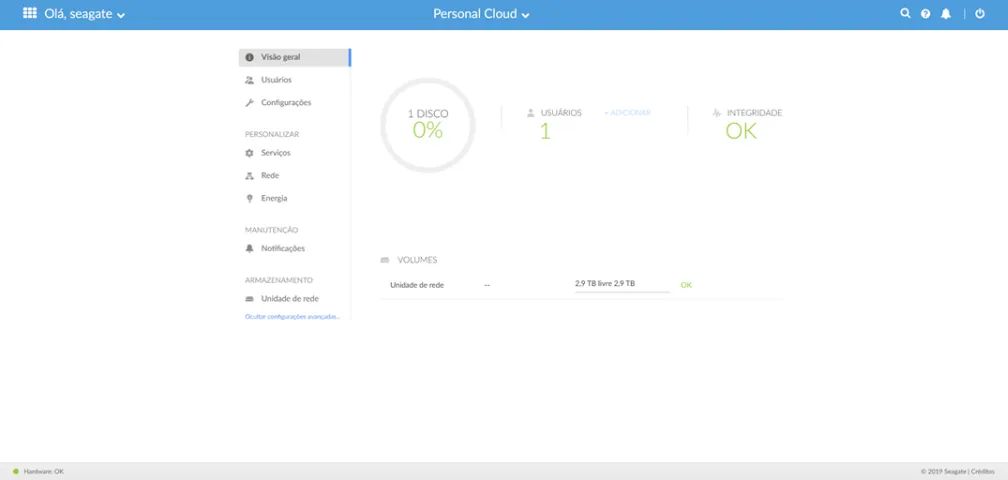Click the search magnifier icon
This screenshot has height=480, width=1008.
(905, 14)
